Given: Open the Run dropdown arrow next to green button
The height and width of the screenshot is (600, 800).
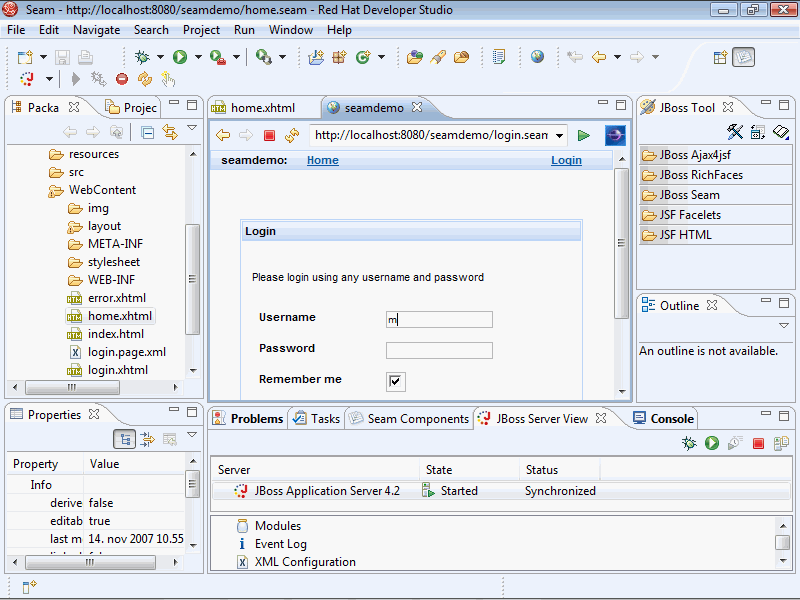Looking at the screenshot, I should [198, 57].
